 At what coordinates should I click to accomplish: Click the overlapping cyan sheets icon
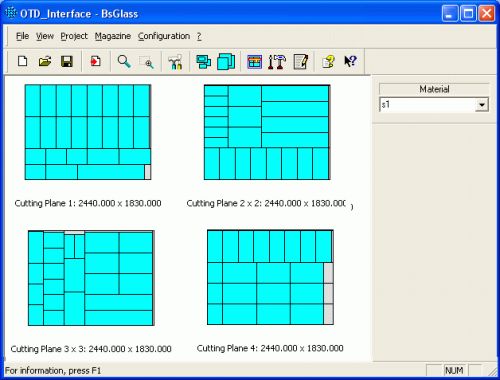coord(226,62)
